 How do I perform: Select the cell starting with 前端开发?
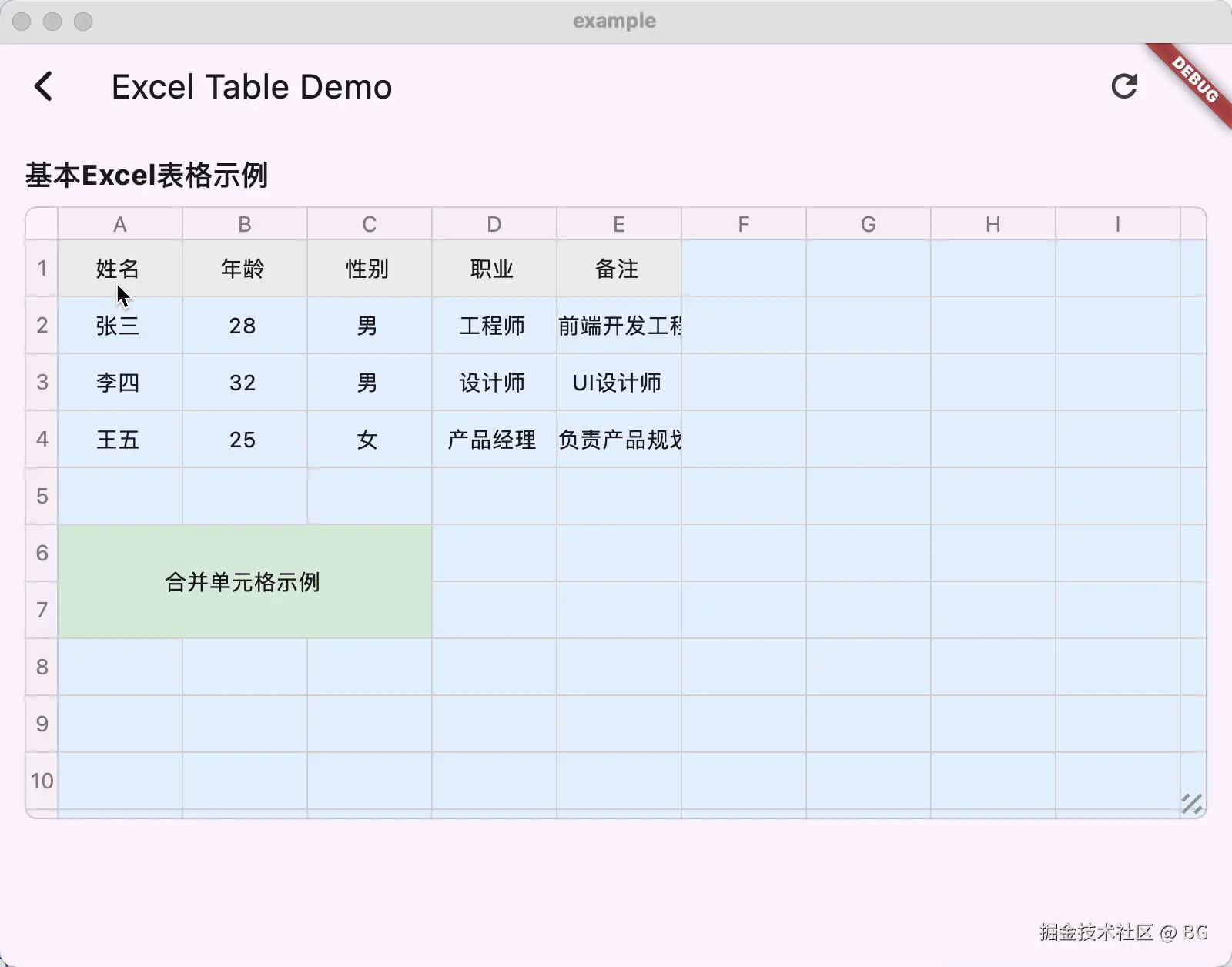coord(619,325)
